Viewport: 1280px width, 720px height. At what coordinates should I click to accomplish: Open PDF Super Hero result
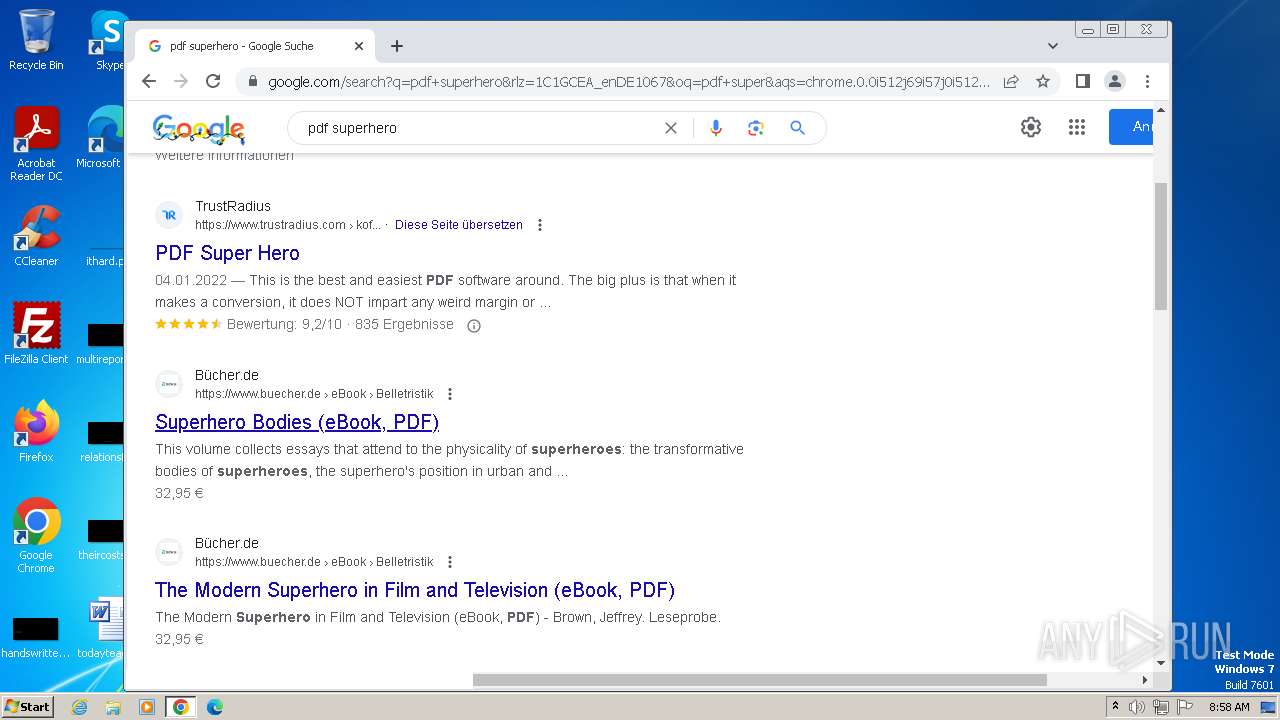click(227, 253)
